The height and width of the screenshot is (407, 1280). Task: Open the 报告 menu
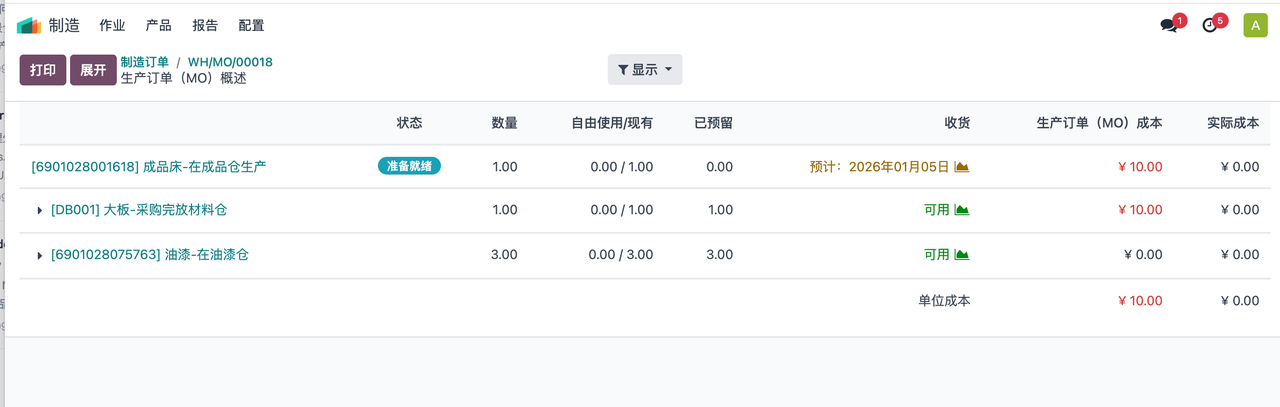[205, 25]
